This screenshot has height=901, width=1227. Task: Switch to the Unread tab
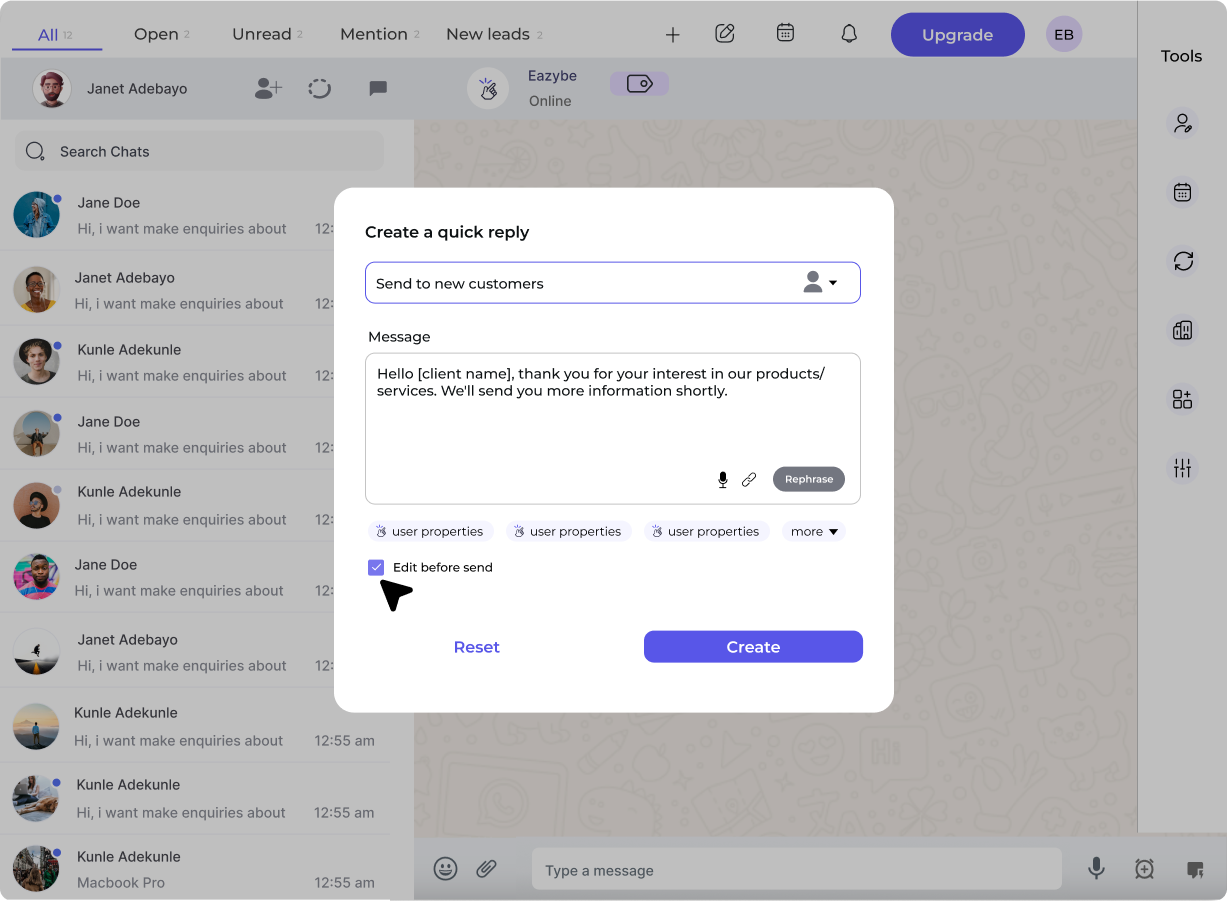pyautogui.click(x=262, y=33)
